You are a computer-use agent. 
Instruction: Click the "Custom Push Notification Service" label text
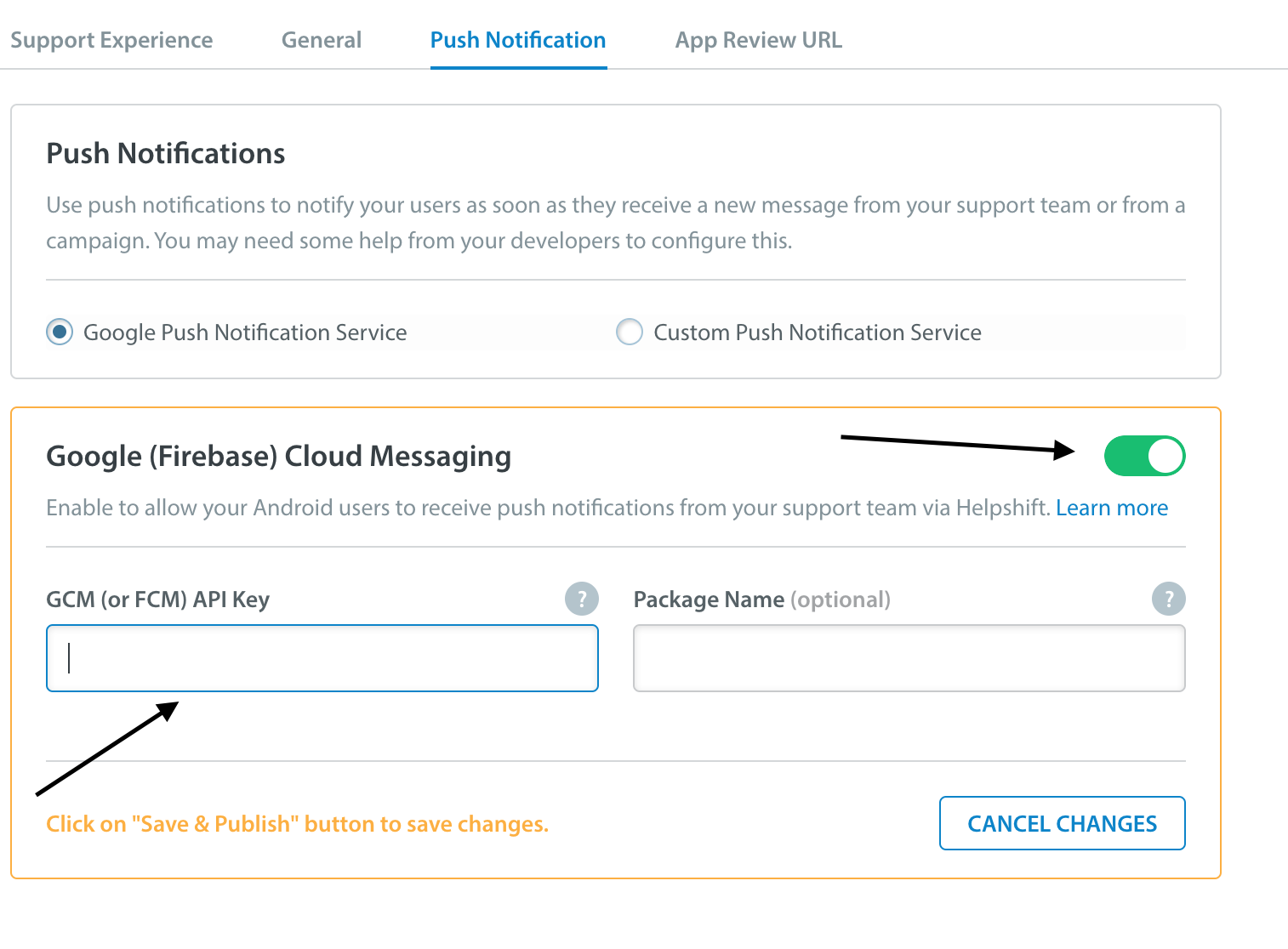(818, 332)
